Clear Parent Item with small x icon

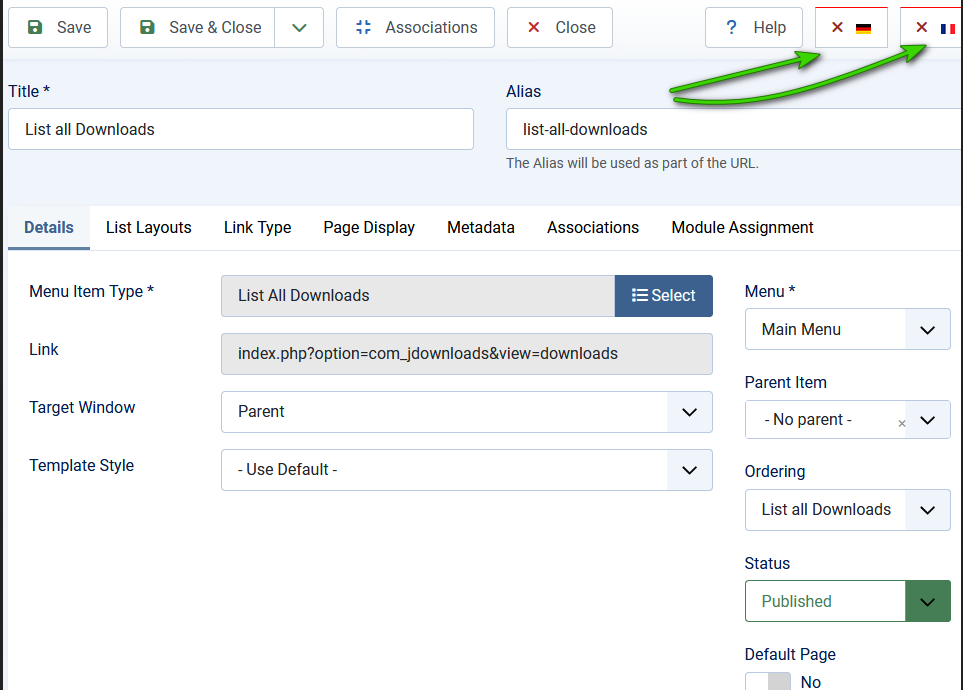pos(901,423)
